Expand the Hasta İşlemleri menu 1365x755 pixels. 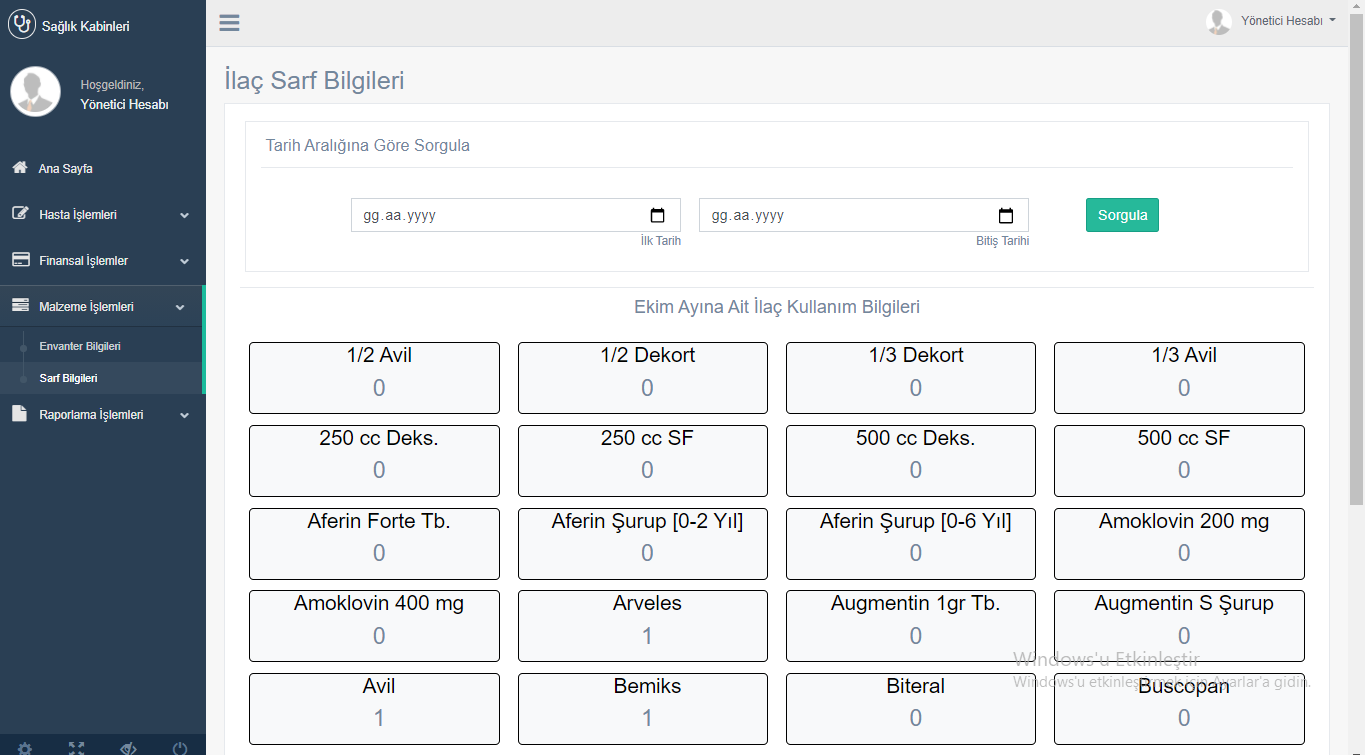(100, 215)
